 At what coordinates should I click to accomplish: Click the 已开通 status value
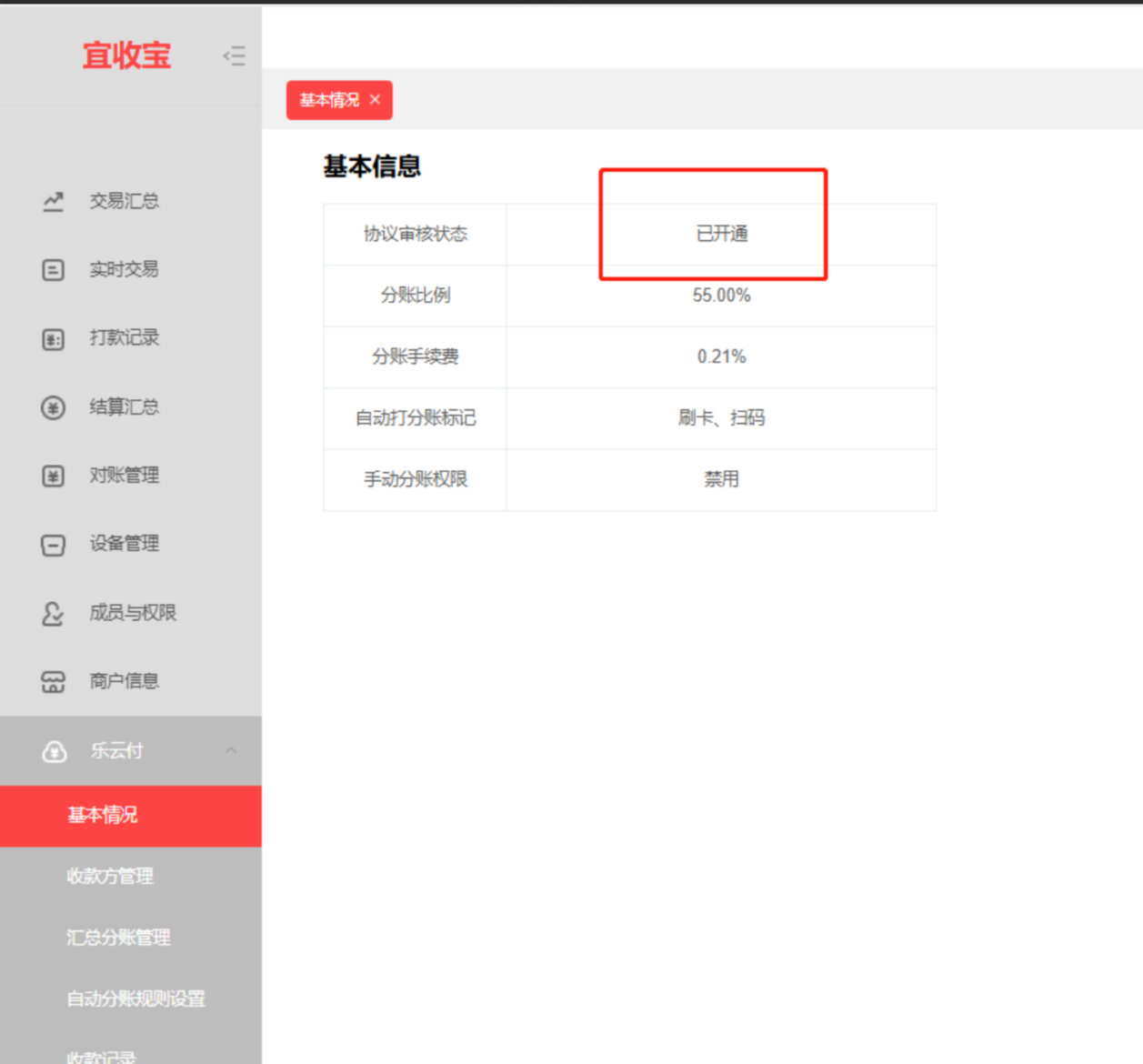722,234
